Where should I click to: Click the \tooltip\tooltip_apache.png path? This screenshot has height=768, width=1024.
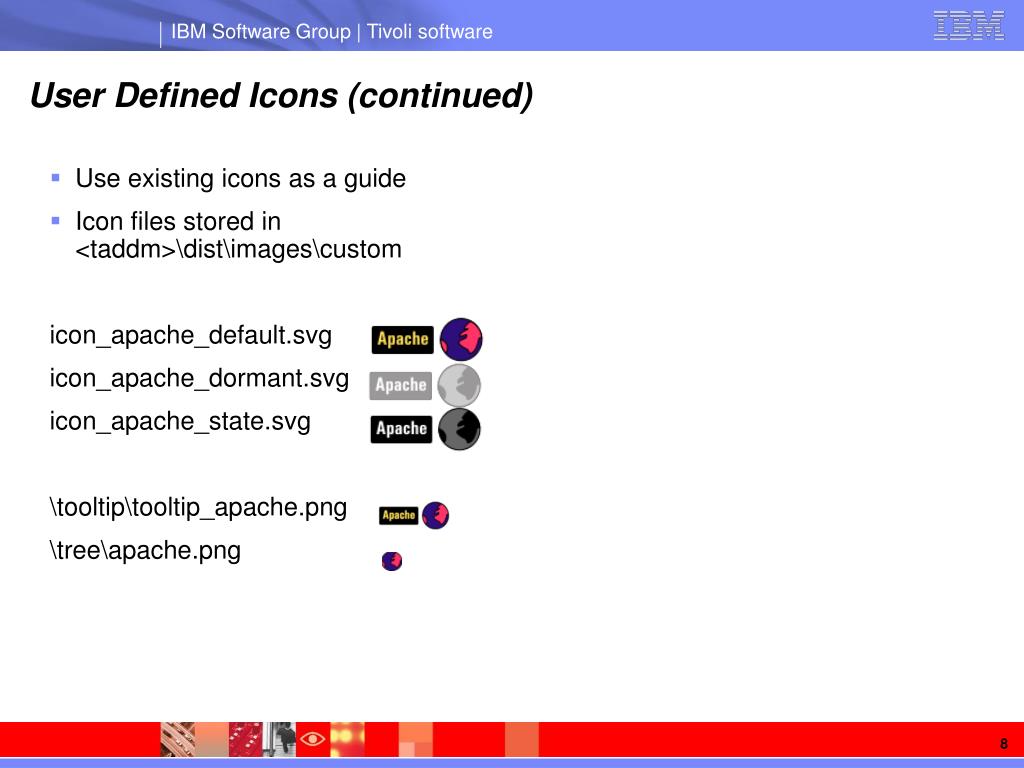coord(199,508)
